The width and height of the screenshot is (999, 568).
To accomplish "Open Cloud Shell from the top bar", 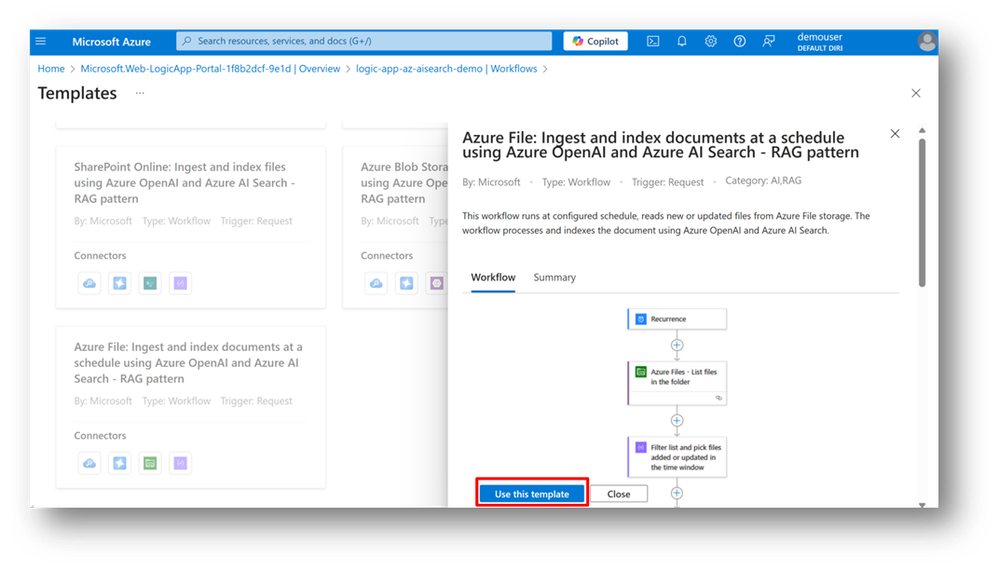I will [653, 41].
